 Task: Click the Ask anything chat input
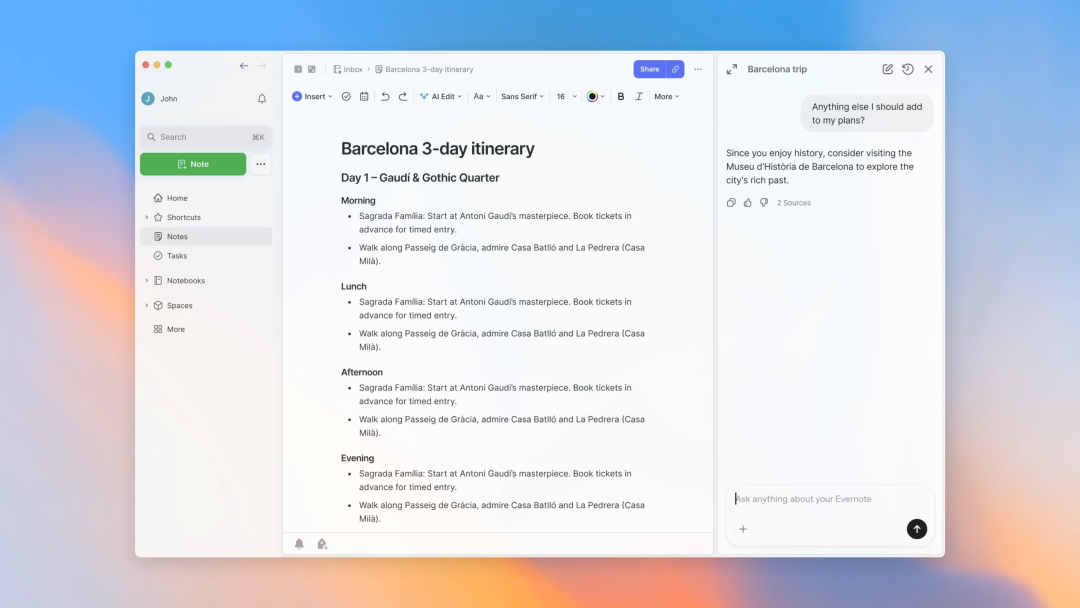[x=828, y=499]
